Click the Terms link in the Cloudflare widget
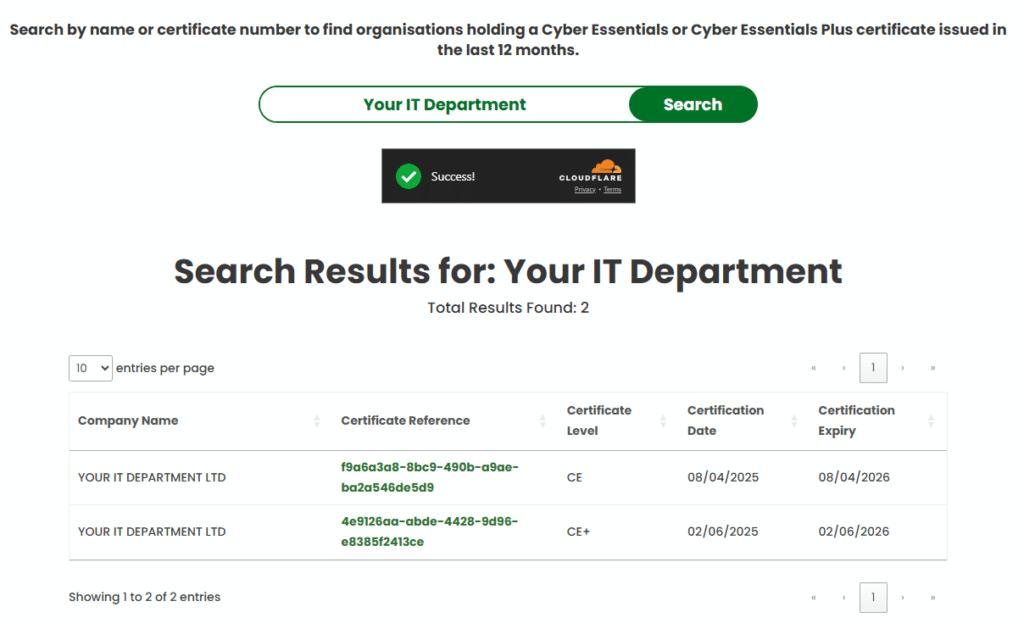 point(612,190)
